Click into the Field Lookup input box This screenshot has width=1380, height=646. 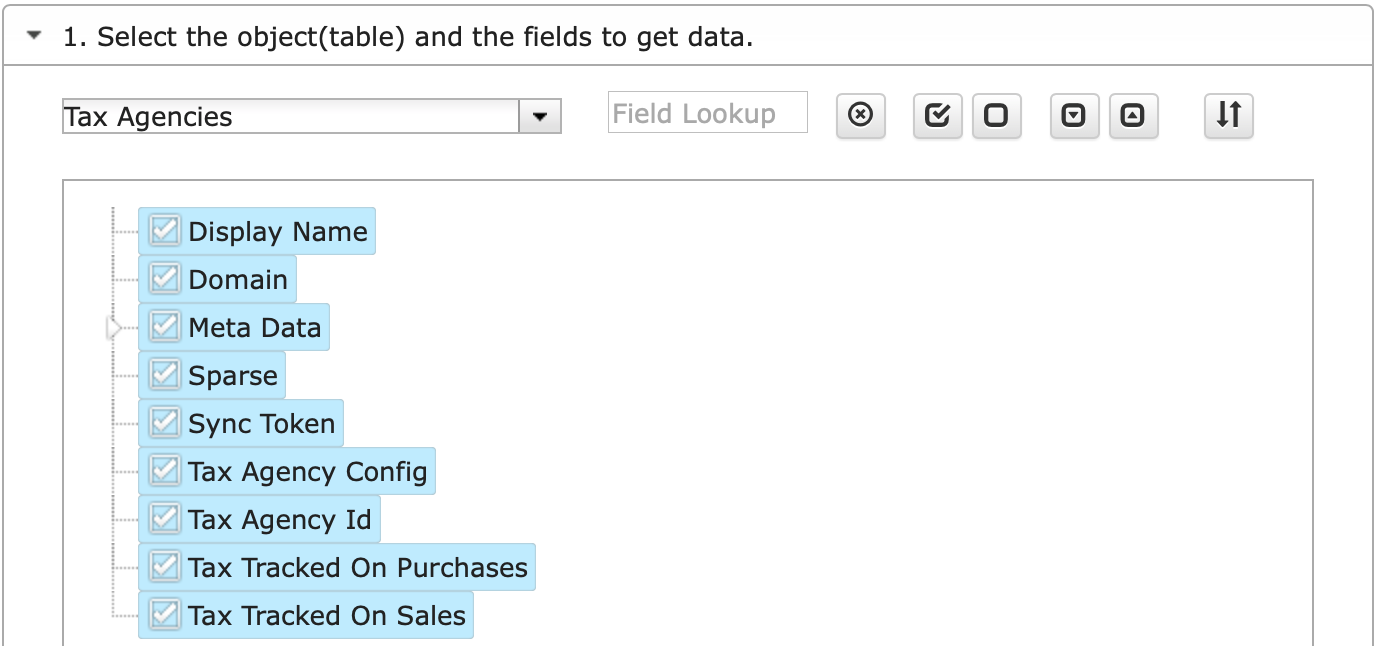(707, 113)
